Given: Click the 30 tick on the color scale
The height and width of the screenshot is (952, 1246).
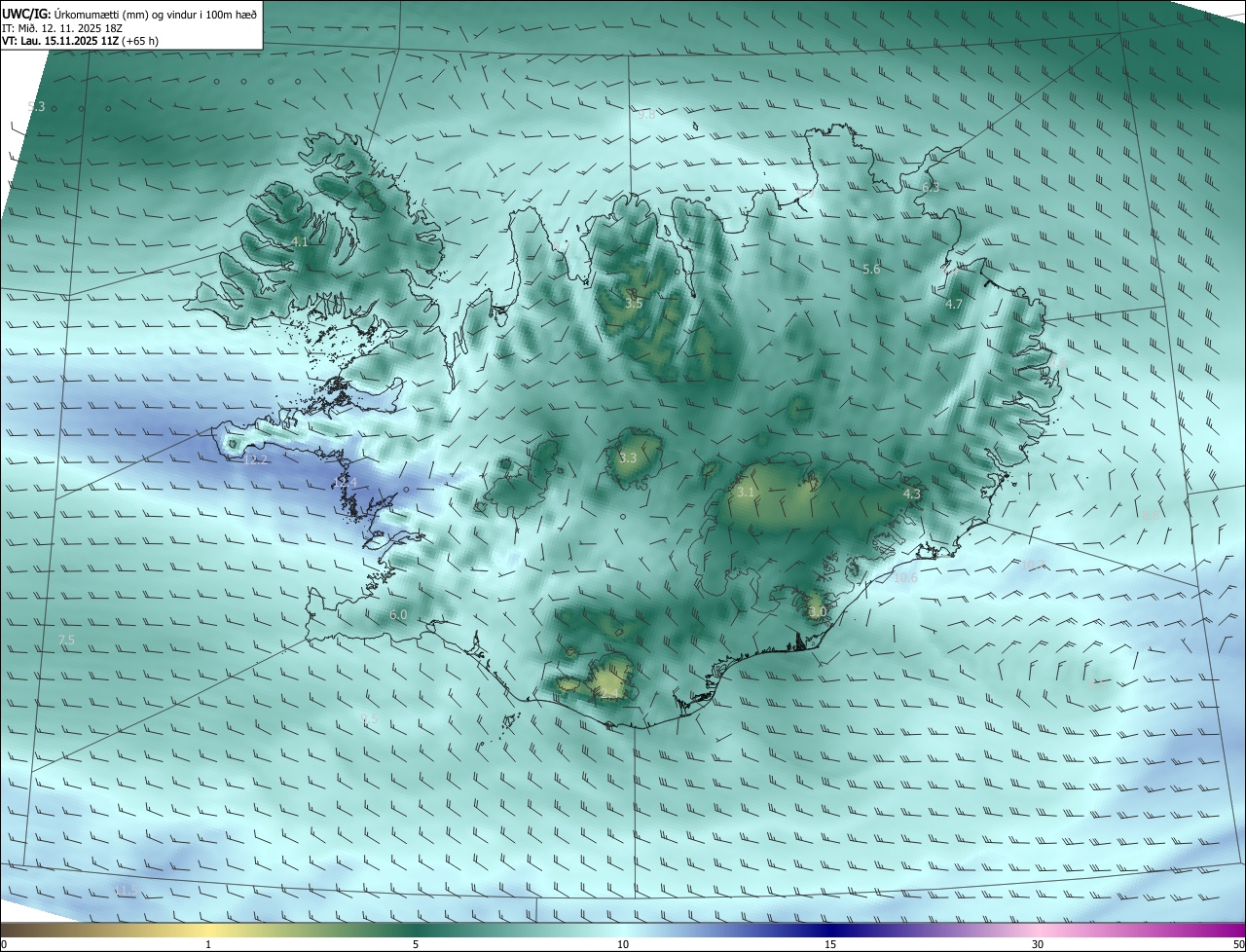Looking at the screenshot, I should pos(1038,945).
